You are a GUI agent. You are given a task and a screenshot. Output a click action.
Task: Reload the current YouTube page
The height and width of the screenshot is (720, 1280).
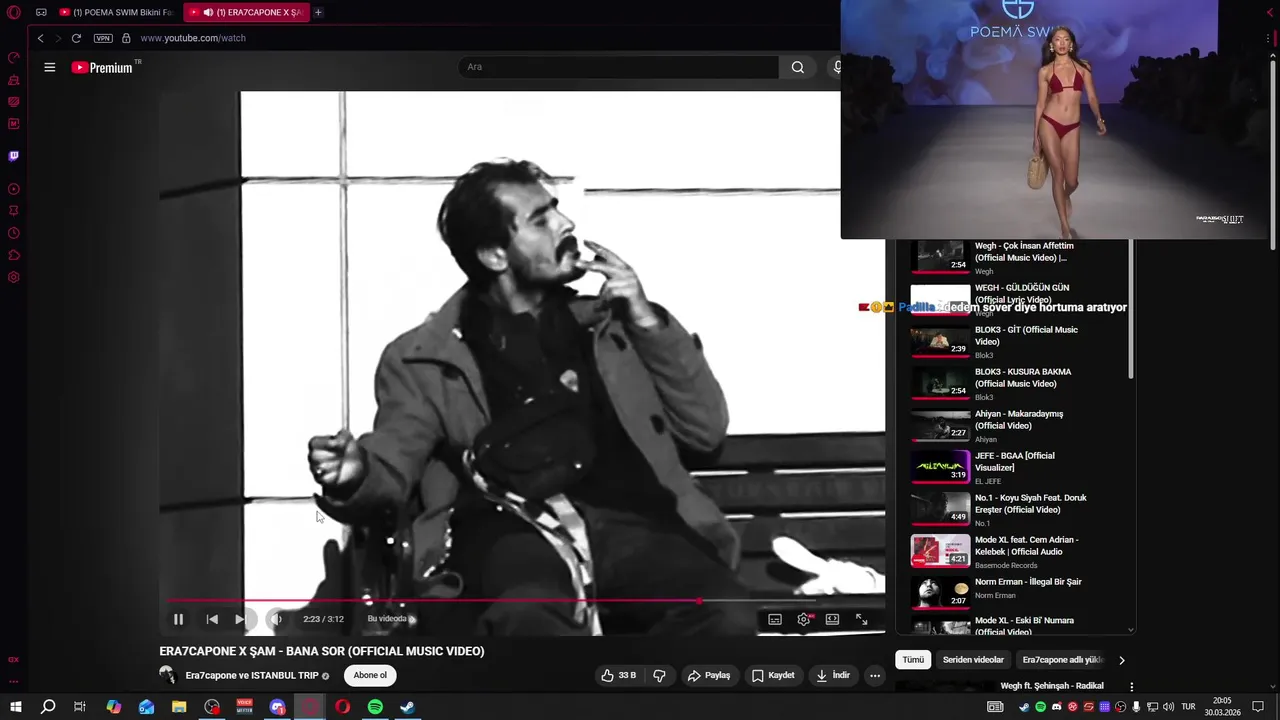pyautogui.click(x=76, y=38)
